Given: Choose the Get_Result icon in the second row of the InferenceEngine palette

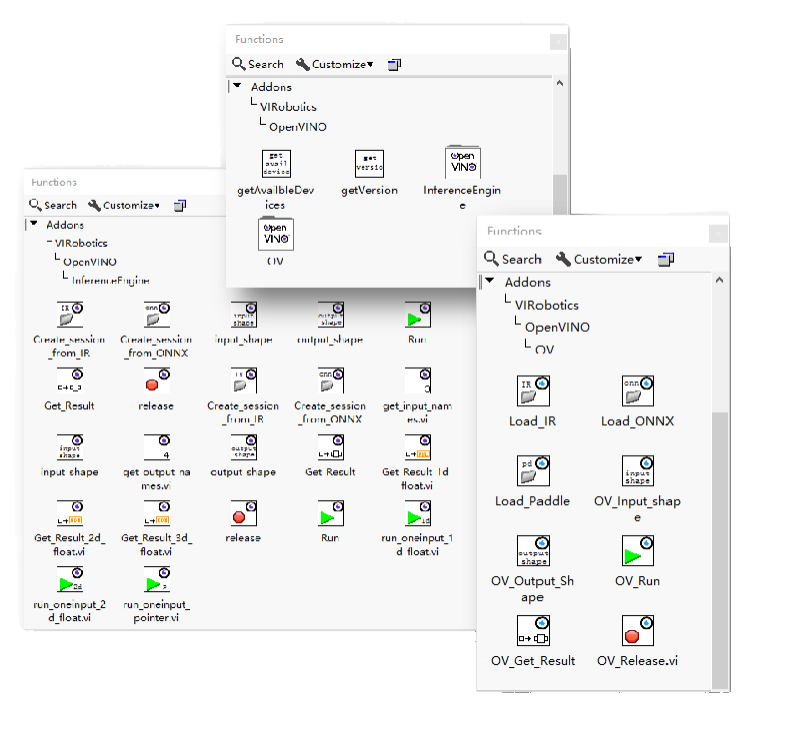Looking at the screenshot, I should pyautogui.click(x=70, y=381).
